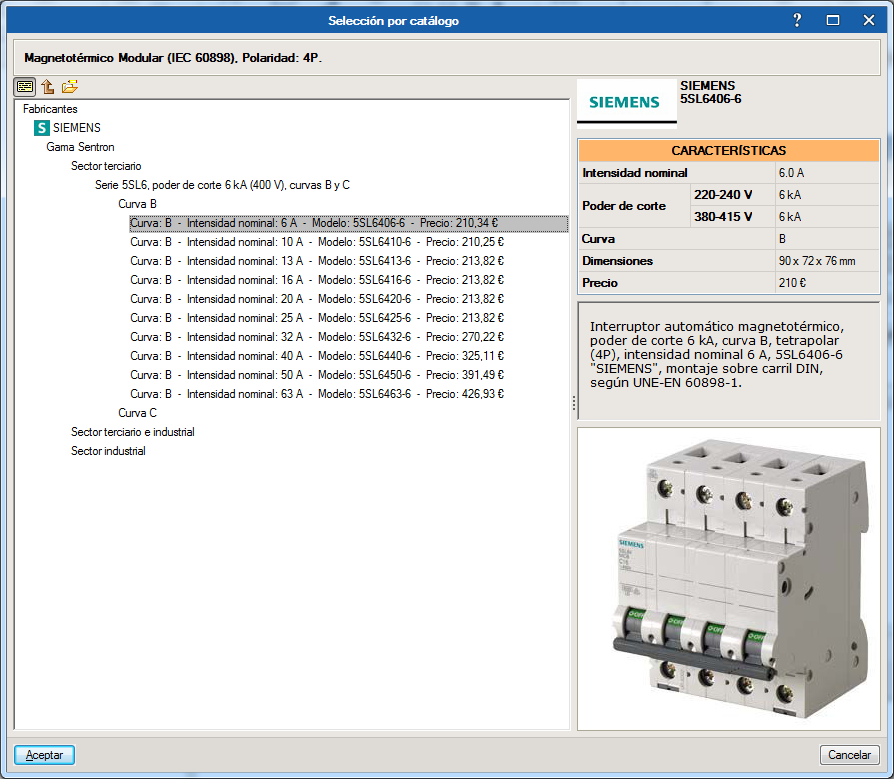
Task: Click the circuit breaker product photo
Action: pos(729,579)
